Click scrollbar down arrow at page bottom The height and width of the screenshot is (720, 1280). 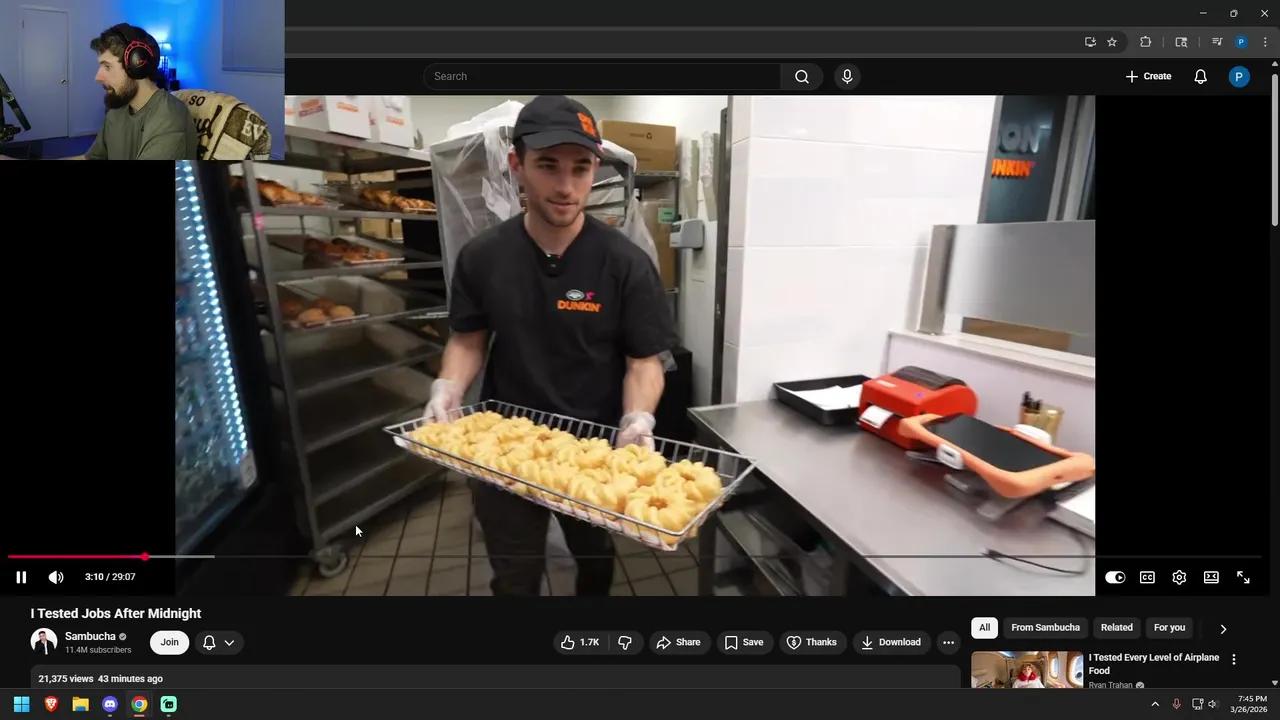pos(1274,683)
